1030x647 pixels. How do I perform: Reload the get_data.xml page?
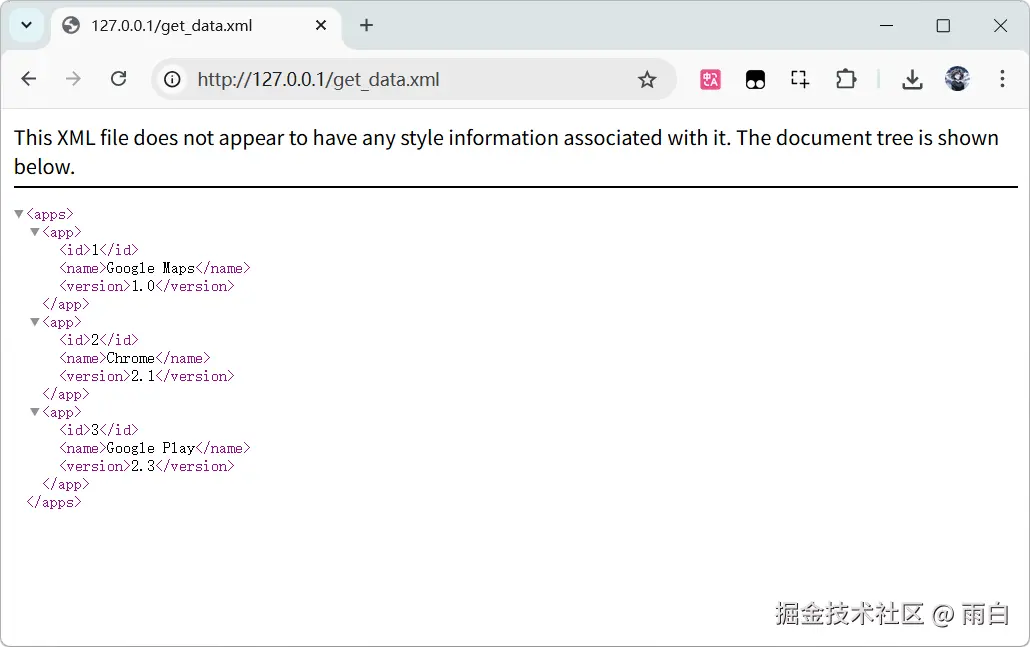118,78
